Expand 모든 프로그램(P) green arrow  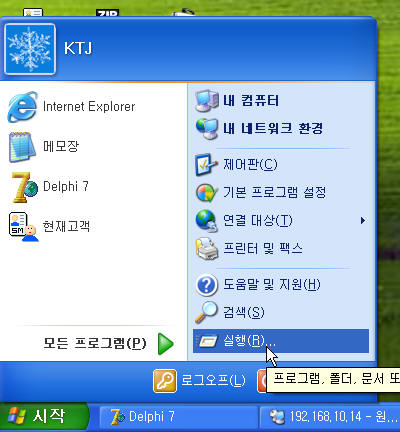(x=166, y=344)
